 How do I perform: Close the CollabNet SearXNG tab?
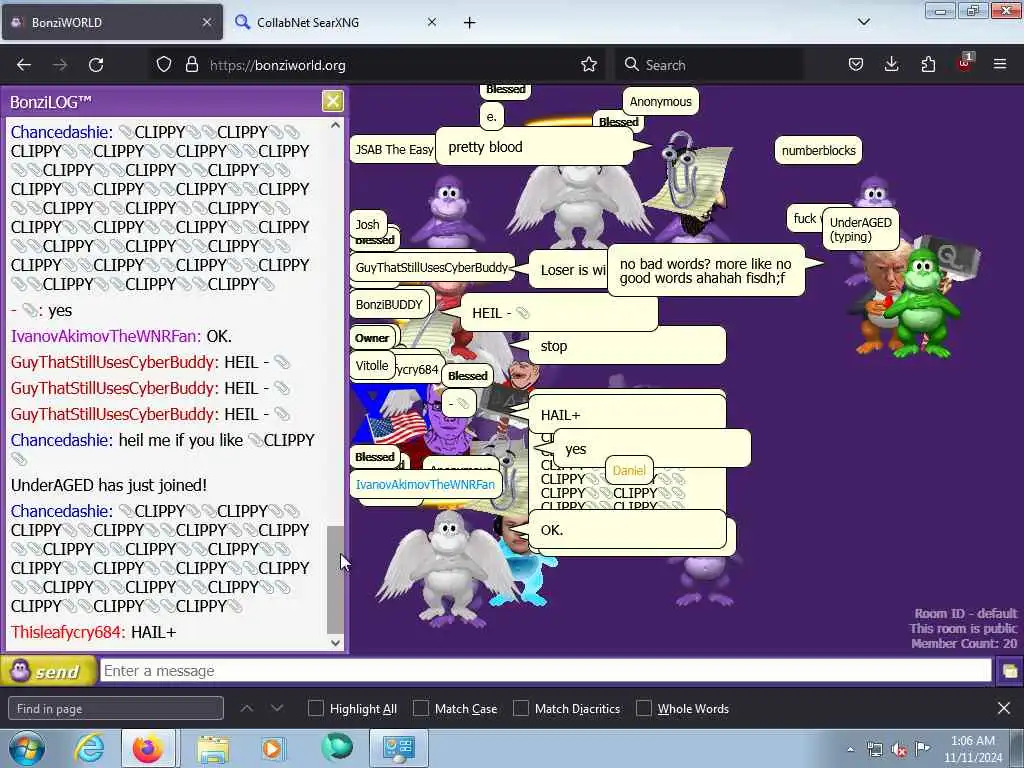[432, 22]
